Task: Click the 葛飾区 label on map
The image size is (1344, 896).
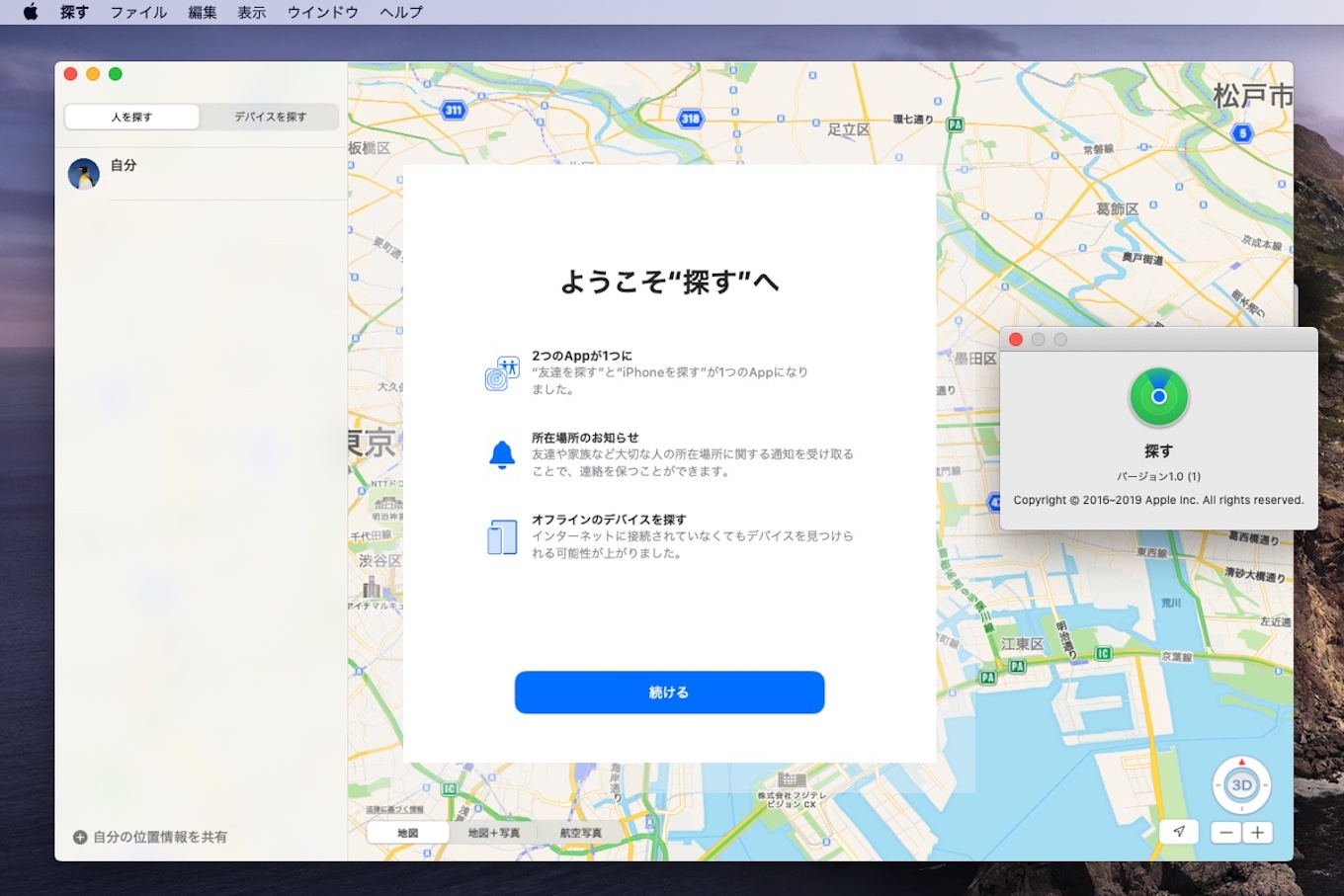Action: coord(1118,209)
